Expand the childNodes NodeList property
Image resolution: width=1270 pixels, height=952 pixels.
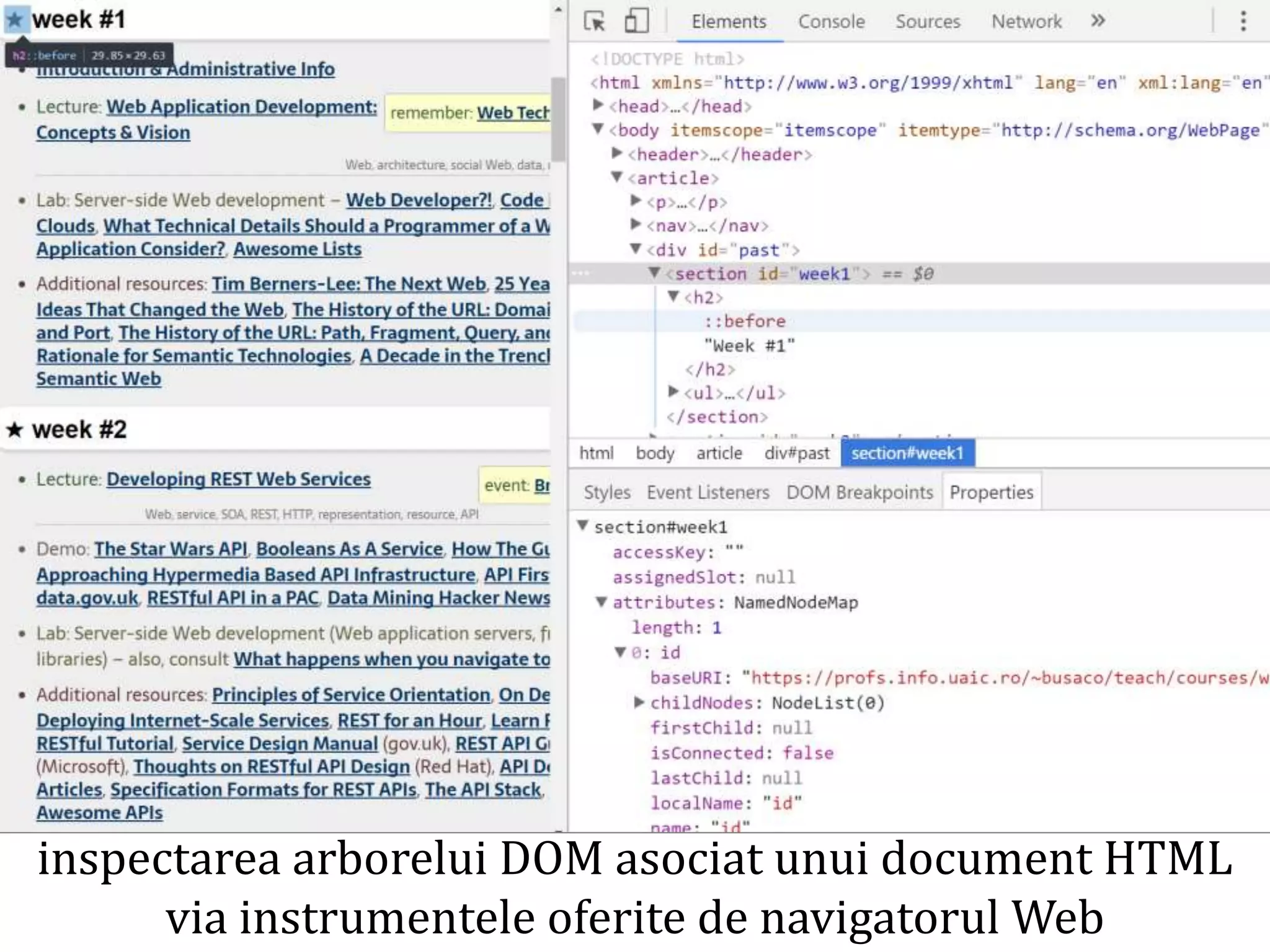point(639,702)
